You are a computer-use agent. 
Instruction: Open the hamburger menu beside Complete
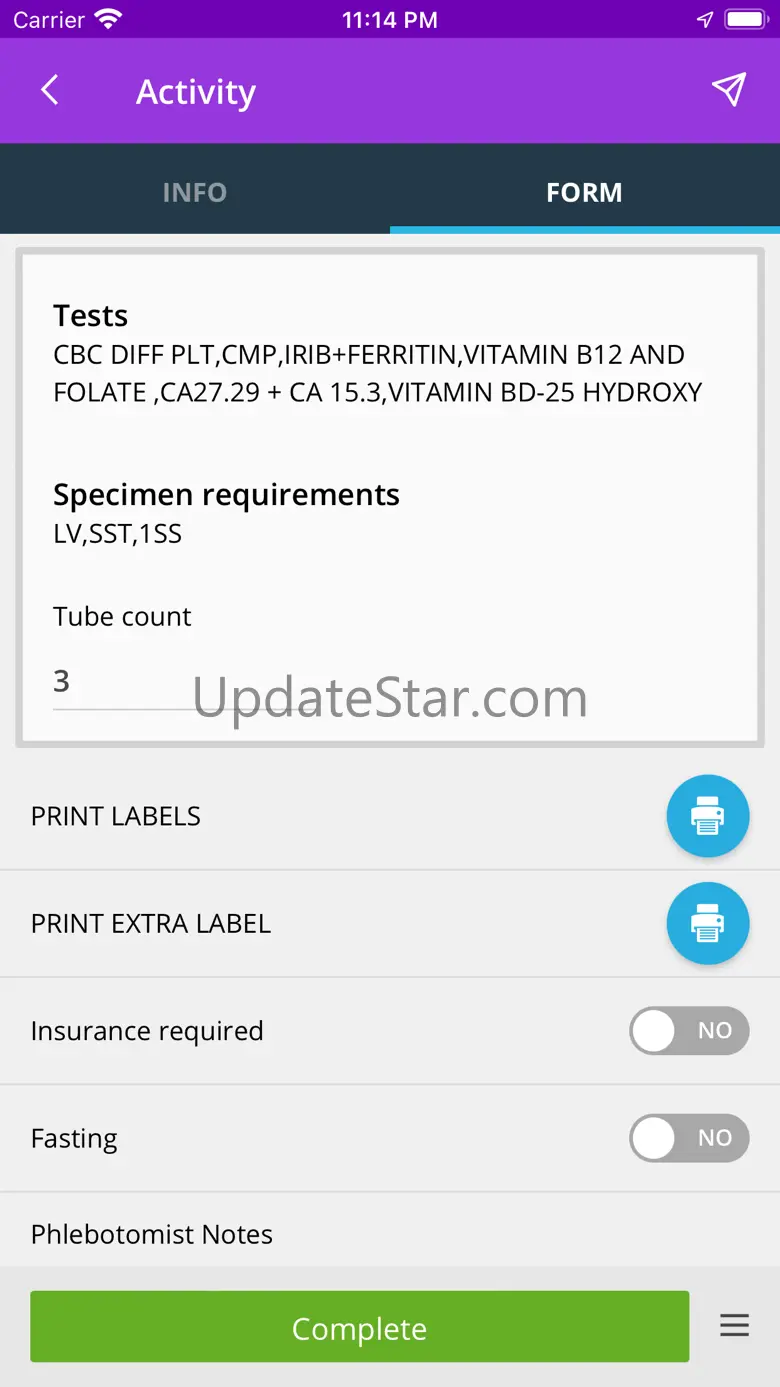pyautogui.click(x=734, y=1327)
